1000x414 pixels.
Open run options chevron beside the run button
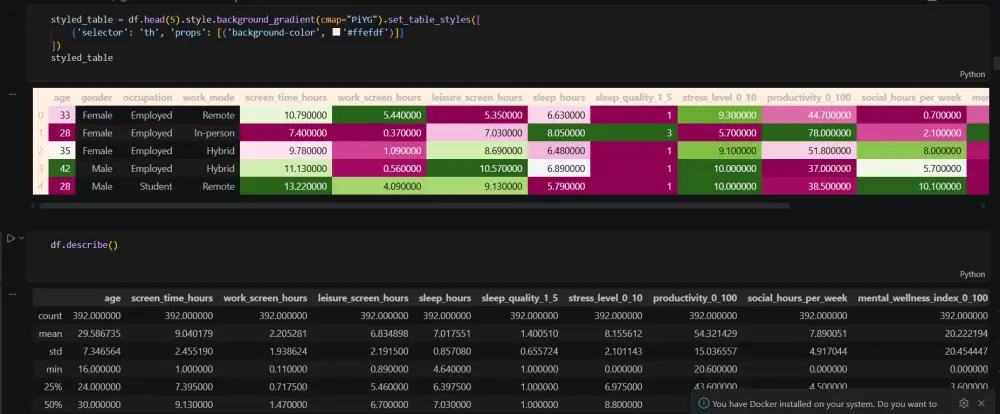pos(22,238)
